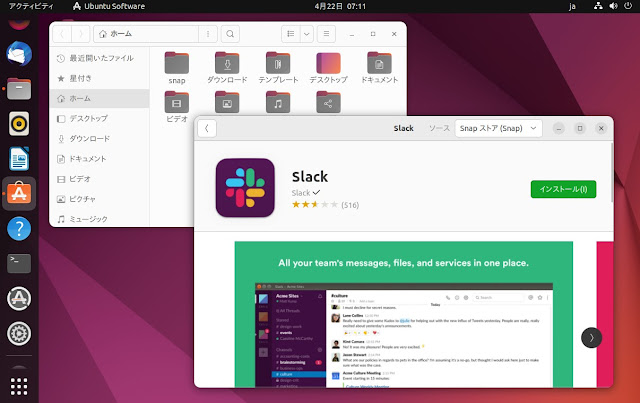Open the clock and calendar menu
Image resolution: width=640 pixels, height=403 pixels.
coord(340,6)
